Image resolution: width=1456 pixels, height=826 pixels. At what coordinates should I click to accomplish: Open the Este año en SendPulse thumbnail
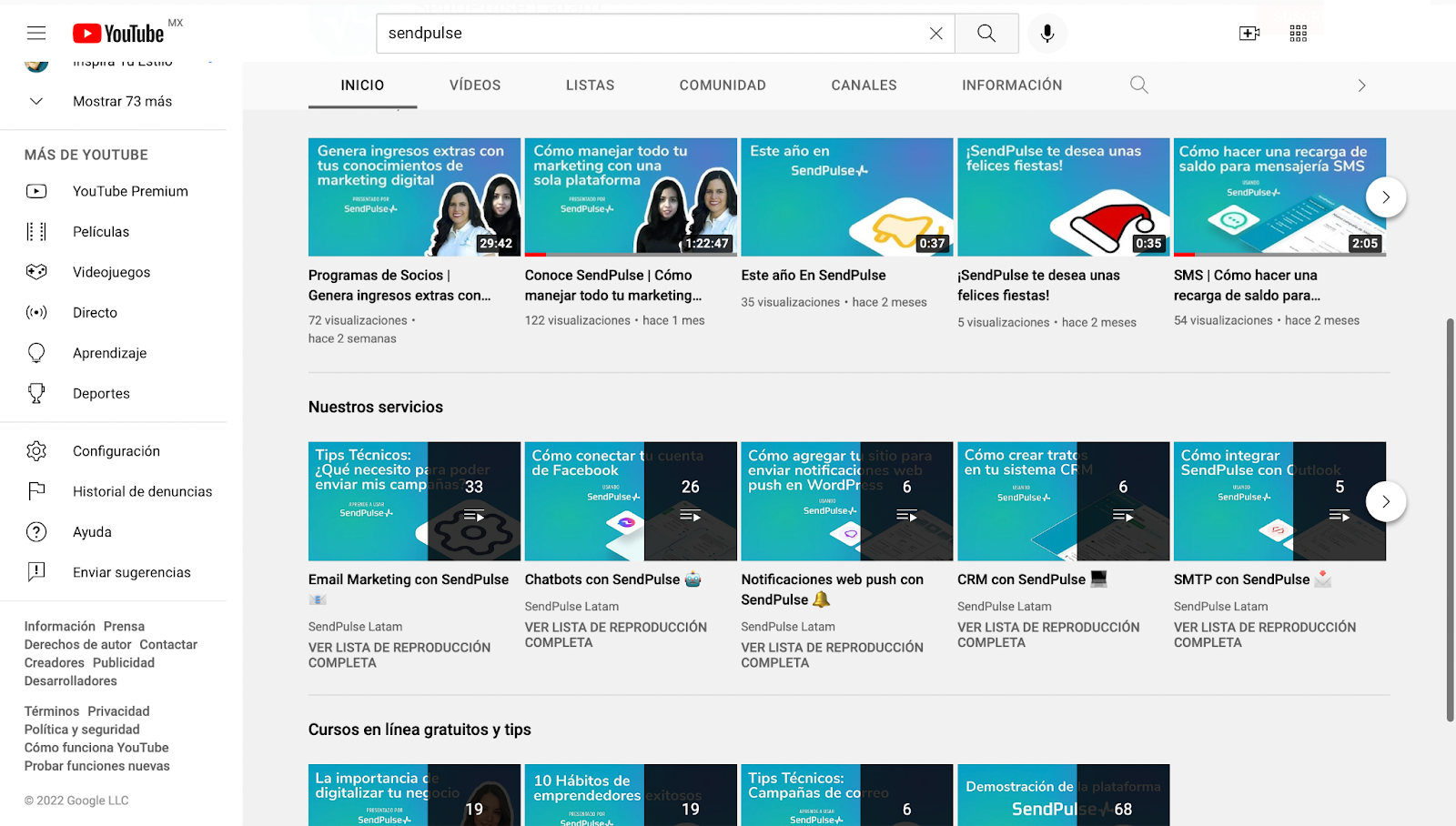pyautogui.click(x=846, y=196)
